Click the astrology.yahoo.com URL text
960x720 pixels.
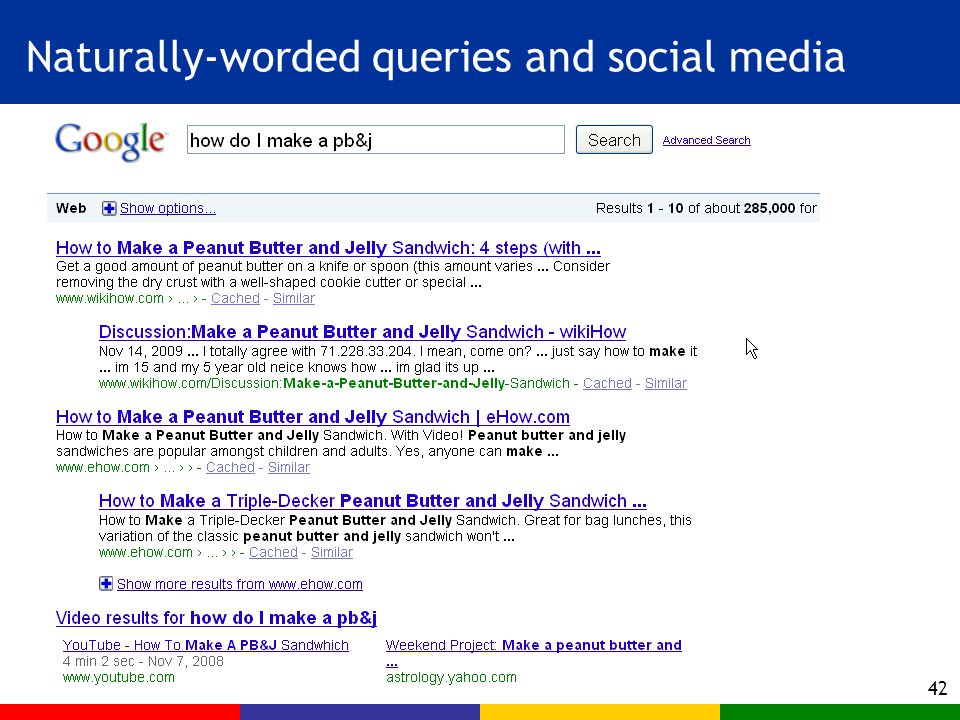451,678
